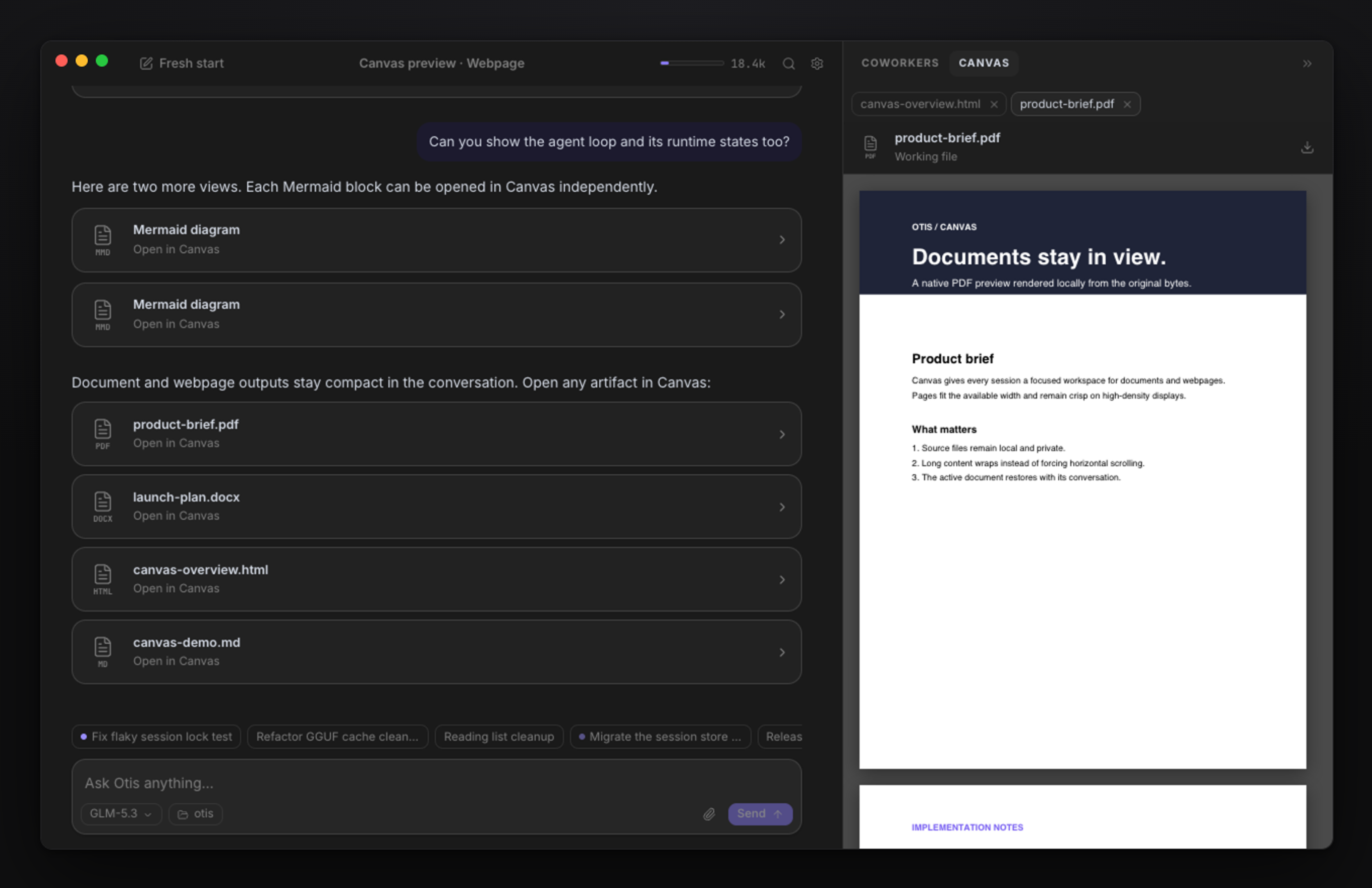This screenshot has width=1372, height=888.
Task: Select the CANVAS tab
Action: pyautogui.click(x=984, y=63)
